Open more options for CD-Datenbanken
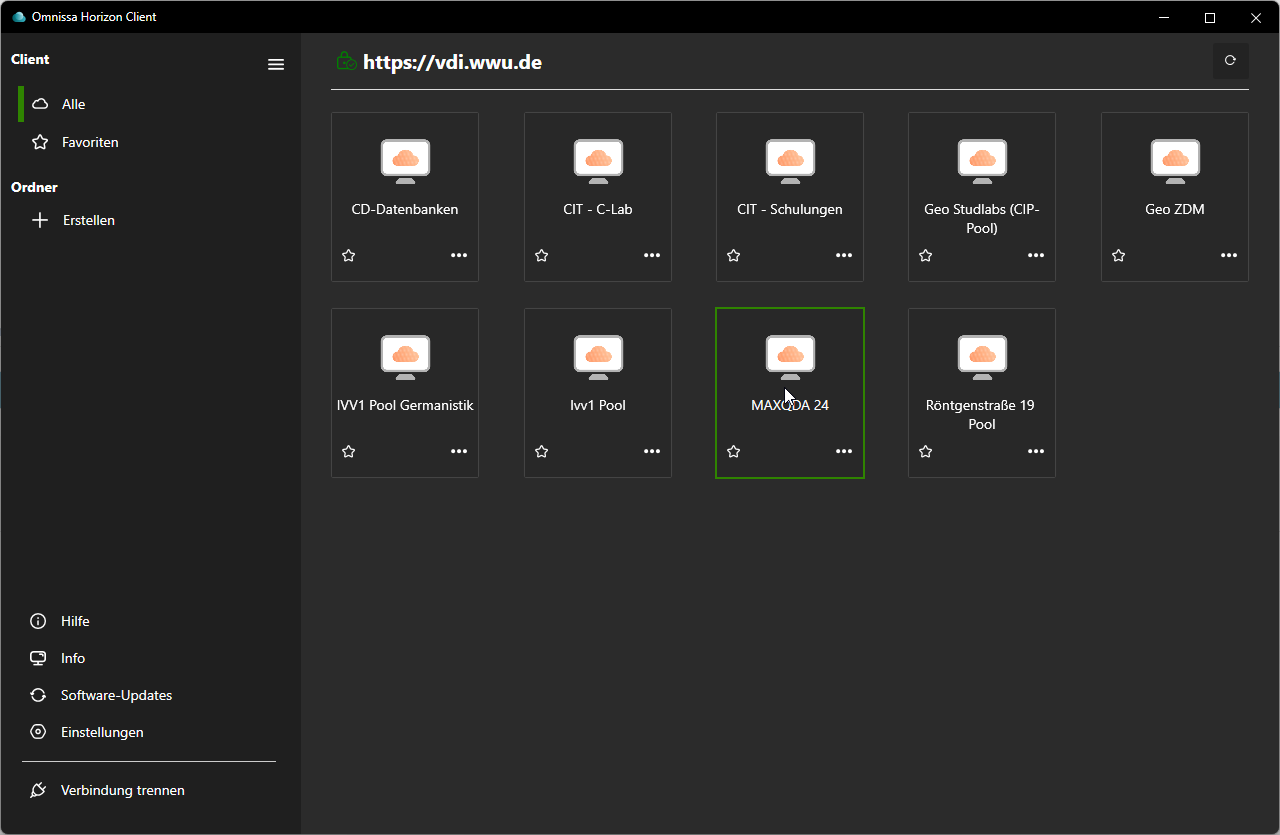Viewport: 1280px width, 835px height. pyautogui.click(x=459, y=256)
